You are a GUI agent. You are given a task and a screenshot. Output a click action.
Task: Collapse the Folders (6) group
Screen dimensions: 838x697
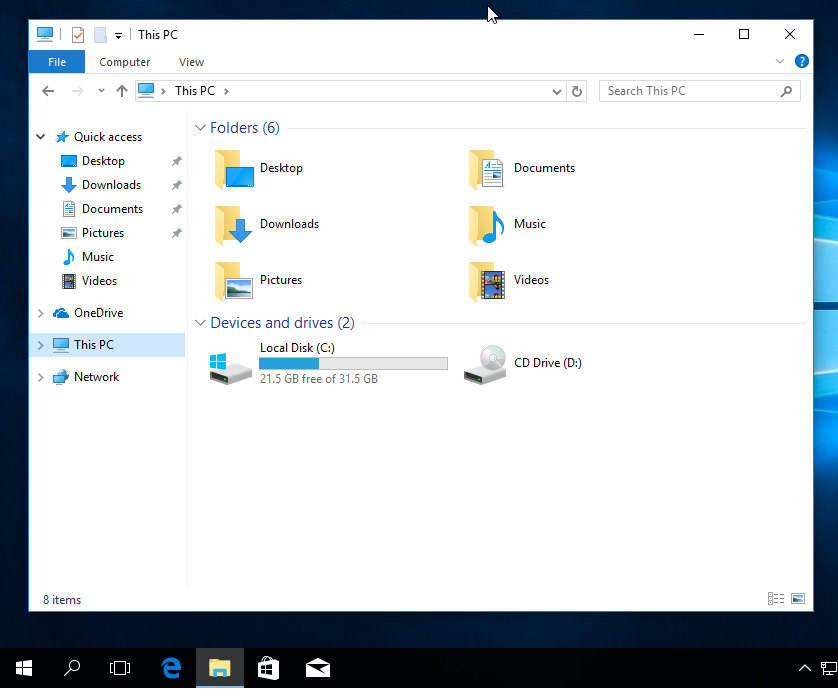click(201, 128)
